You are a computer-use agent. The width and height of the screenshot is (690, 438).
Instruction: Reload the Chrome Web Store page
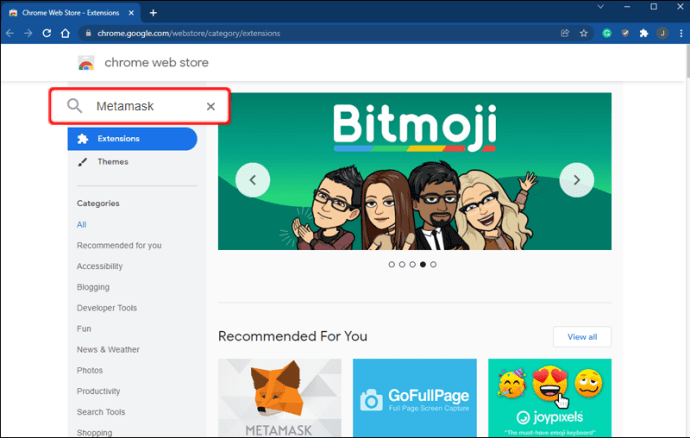(47, 33)
